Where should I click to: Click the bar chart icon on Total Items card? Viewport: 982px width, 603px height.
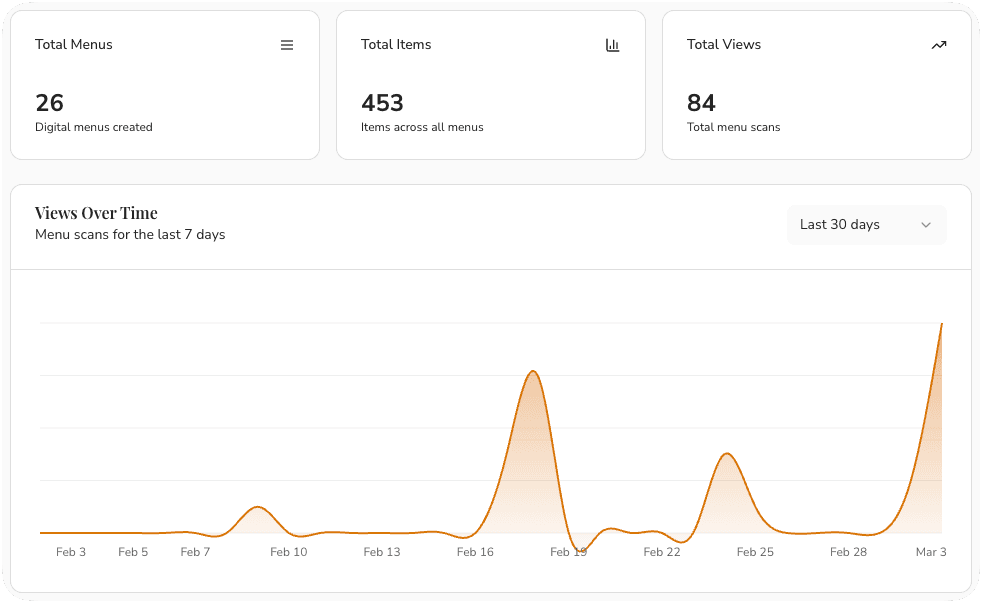click(x=613, y=44)
